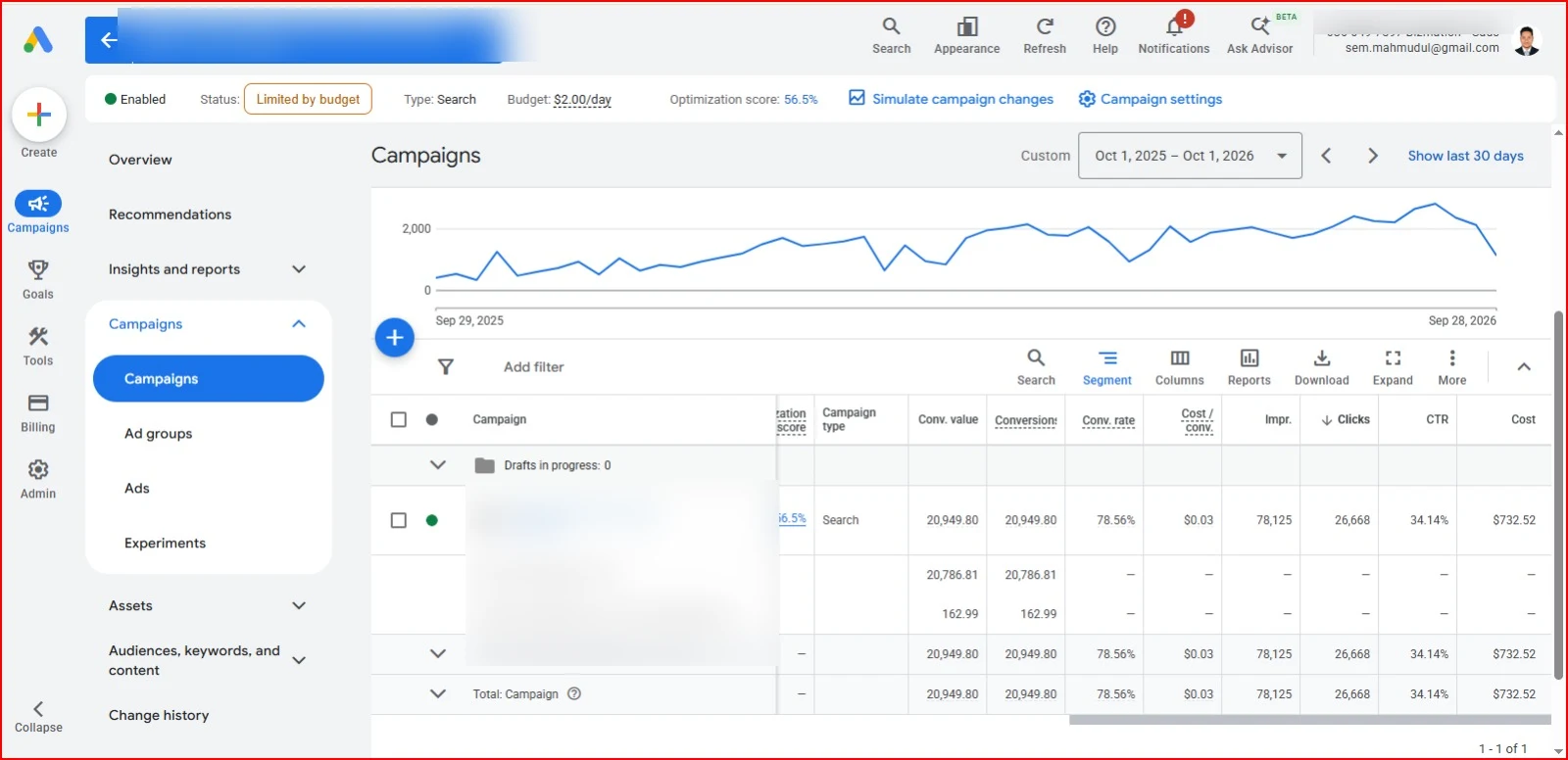Image resolution: width=1568 pixels, height=760 pixels.
Task: Open the Notifications bell
Action: 1174,35
